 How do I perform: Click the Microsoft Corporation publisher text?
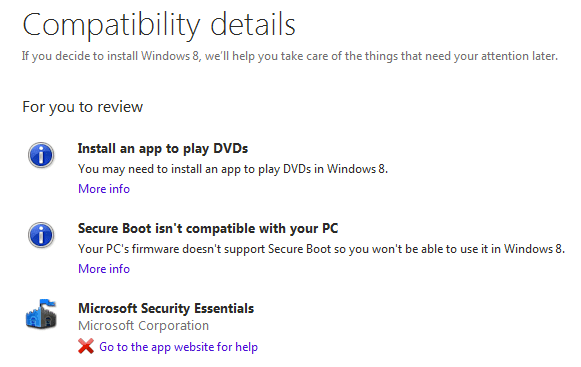click(x=143, y=326)
